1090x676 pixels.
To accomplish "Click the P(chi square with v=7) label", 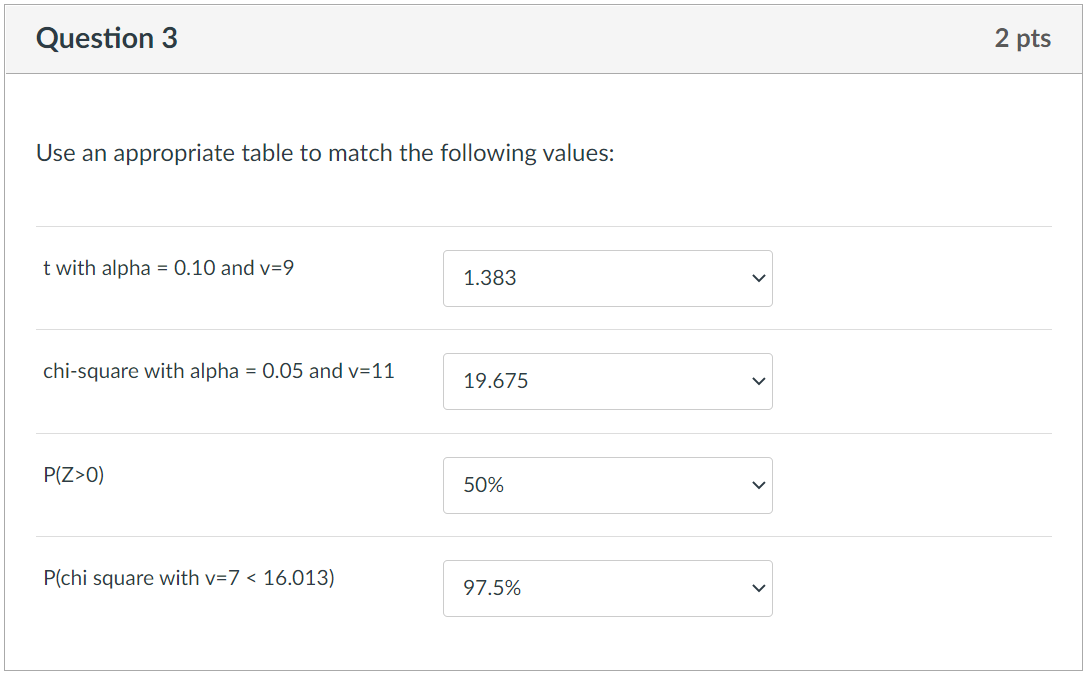I will pos(189,578).
